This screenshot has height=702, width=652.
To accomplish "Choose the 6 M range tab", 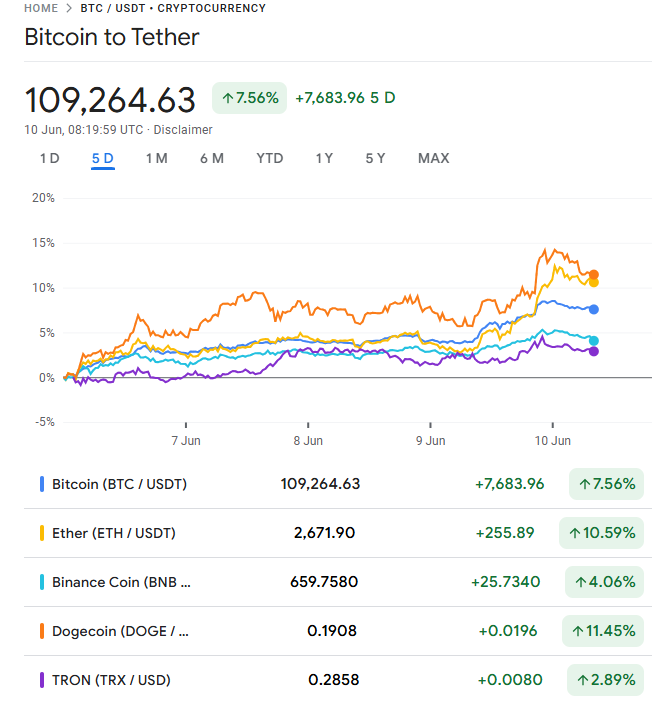I will click(x=212, y=158).
